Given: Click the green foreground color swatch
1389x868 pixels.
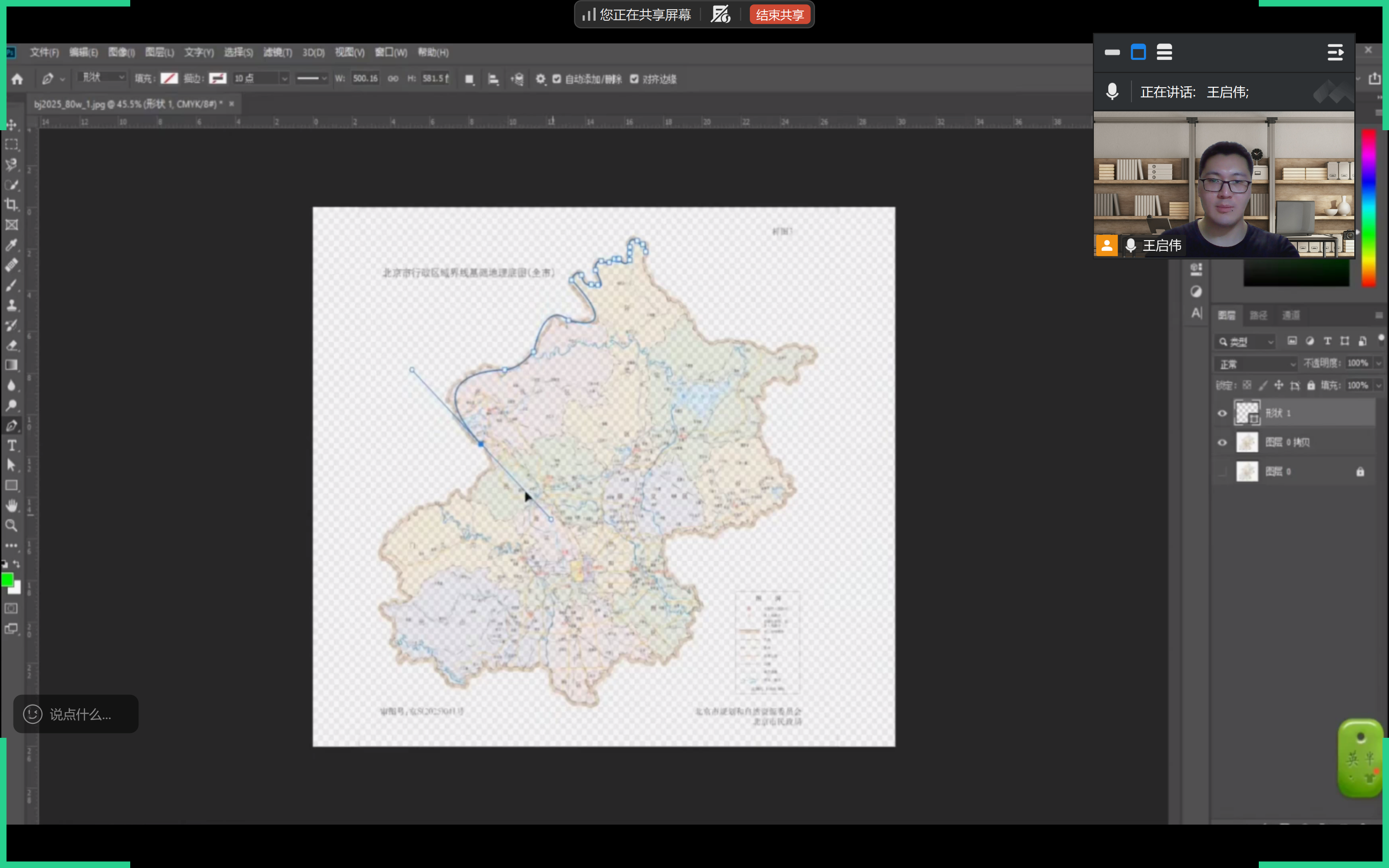Looking at the screenshot, I should click(x=7, y=580).
